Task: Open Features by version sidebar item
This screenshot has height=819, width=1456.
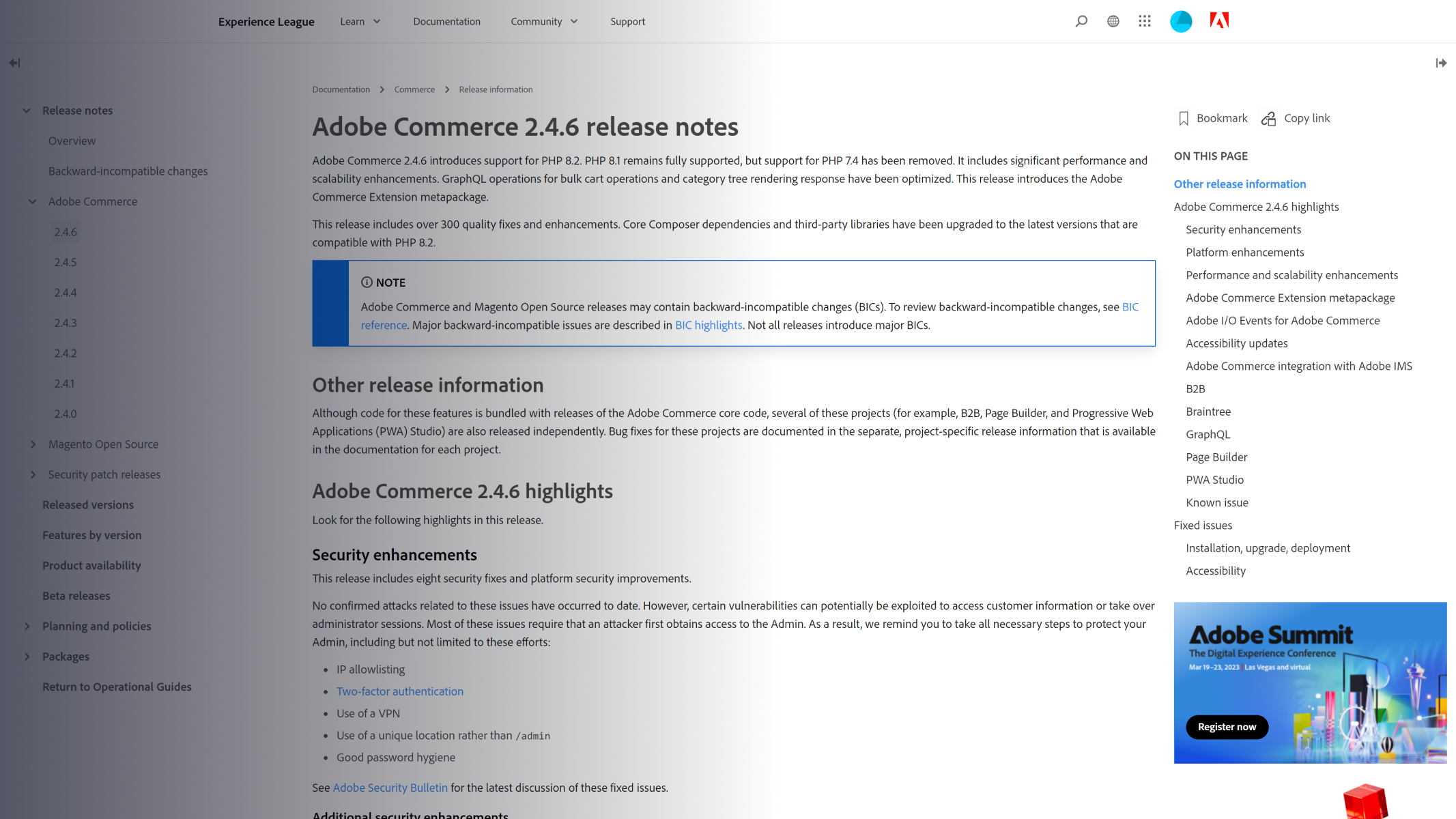Action: tap(92, 535)
